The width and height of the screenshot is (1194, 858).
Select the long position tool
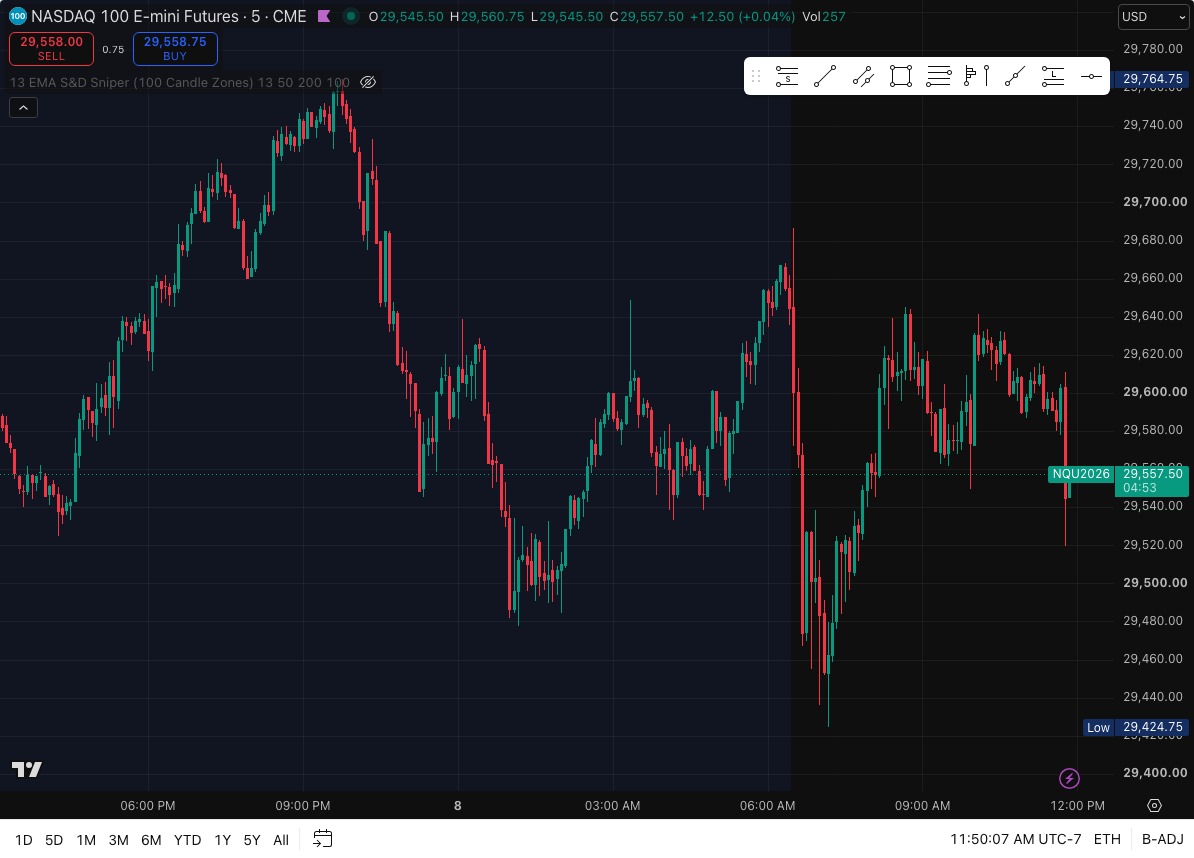click(x=1053, y=76)
